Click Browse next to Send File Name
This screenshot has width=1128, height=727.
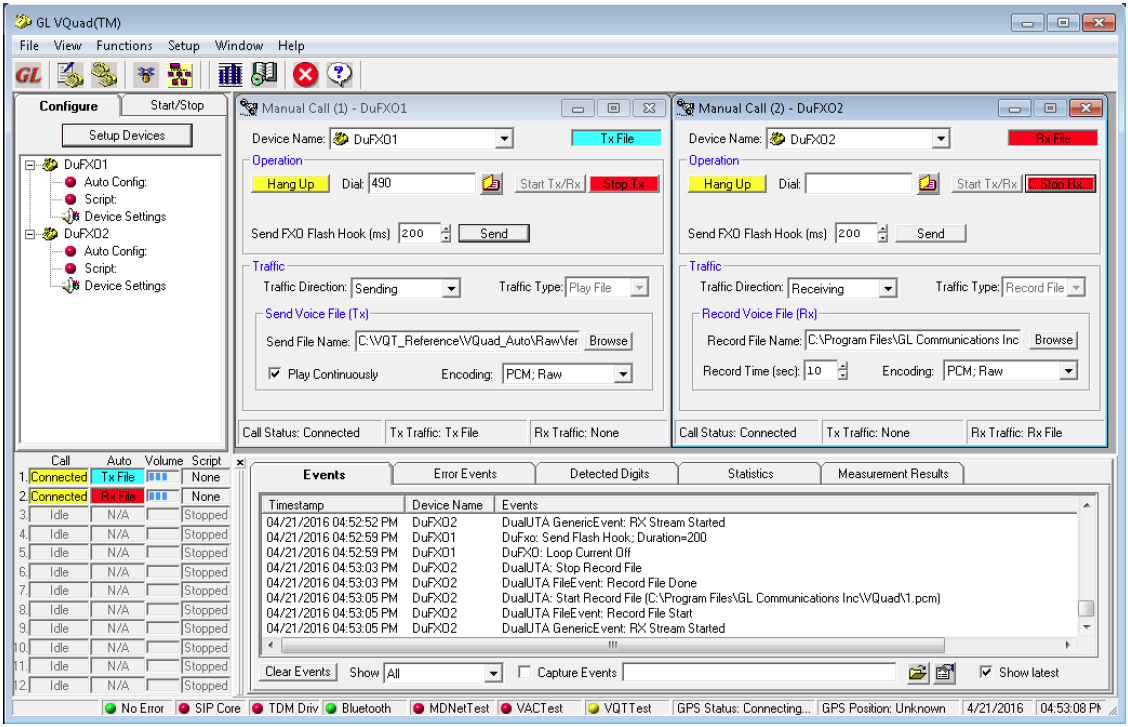[x=608, y=341]
